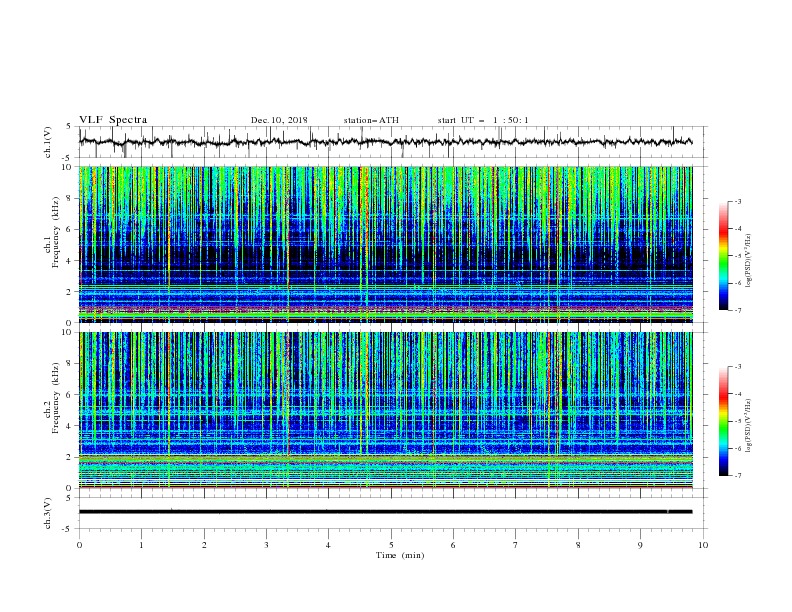
Task: Select the date text "Dec. 10, 2018"
Action: pyautogui.click(x=279, y=120)
